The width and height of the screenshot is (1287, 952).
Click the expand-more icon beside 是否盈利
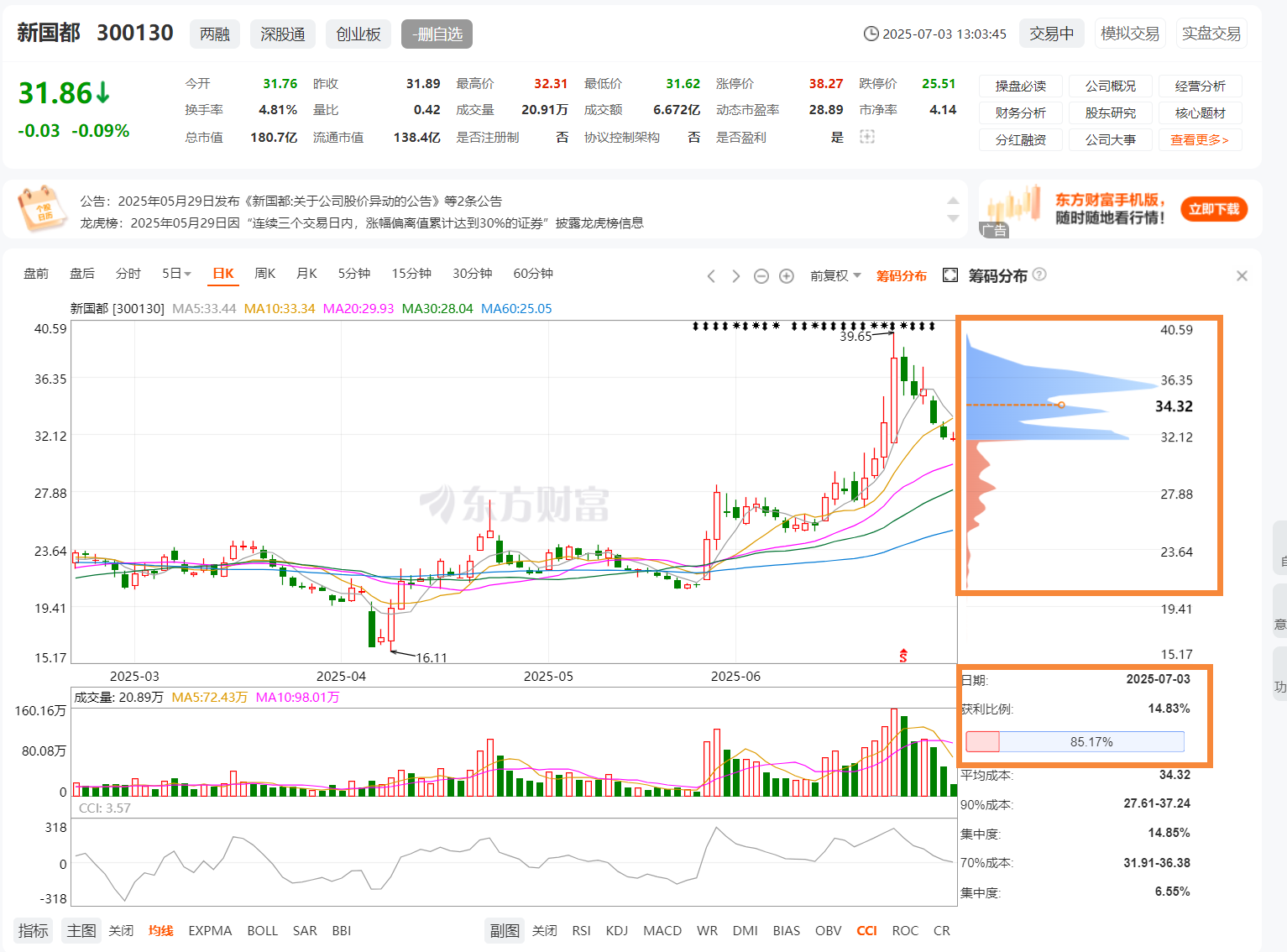click(x=867, y=137)
